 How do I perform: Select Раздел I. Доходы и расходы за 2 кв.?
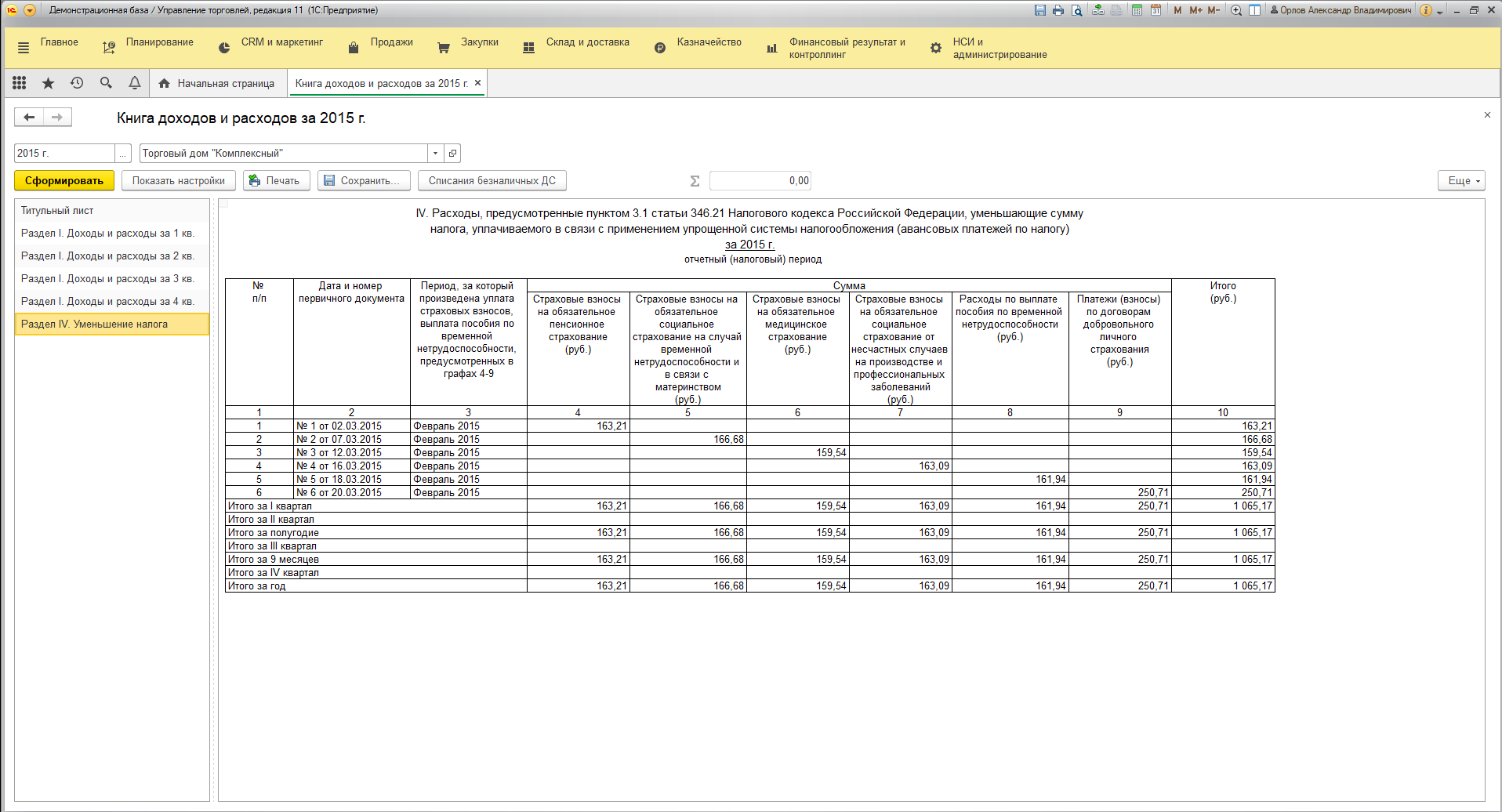[112, 256]
